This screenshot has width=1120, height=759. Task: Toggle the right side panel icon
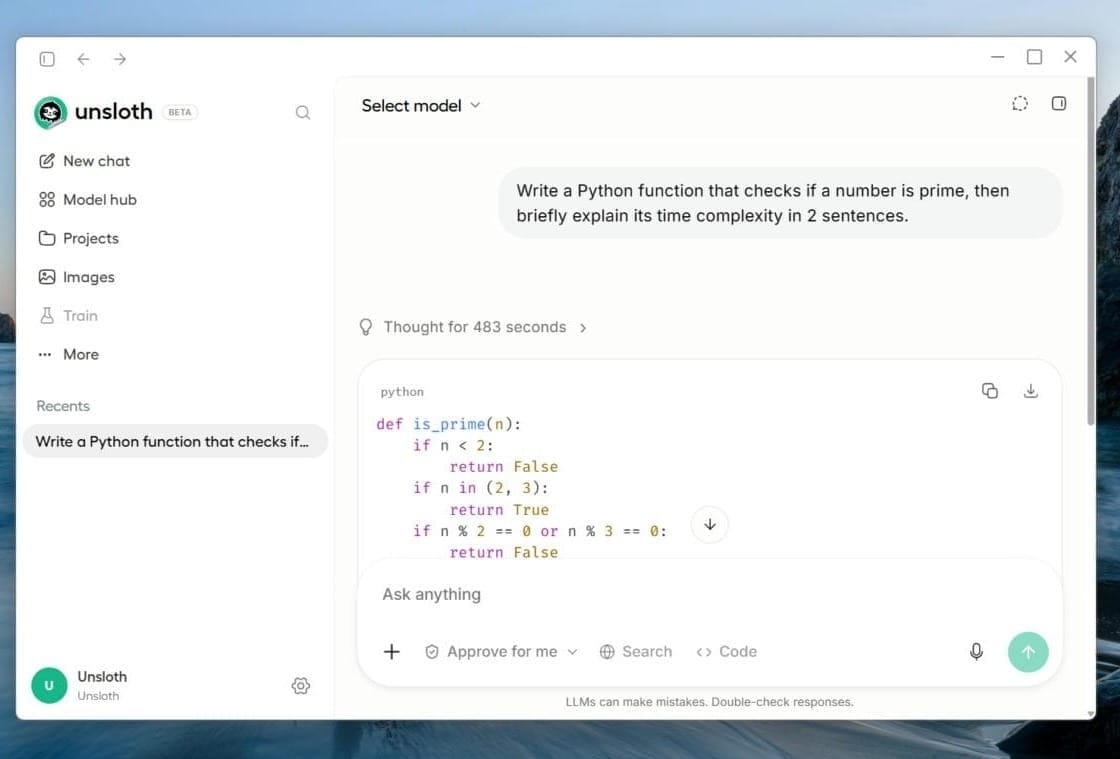coord(1059,104)
